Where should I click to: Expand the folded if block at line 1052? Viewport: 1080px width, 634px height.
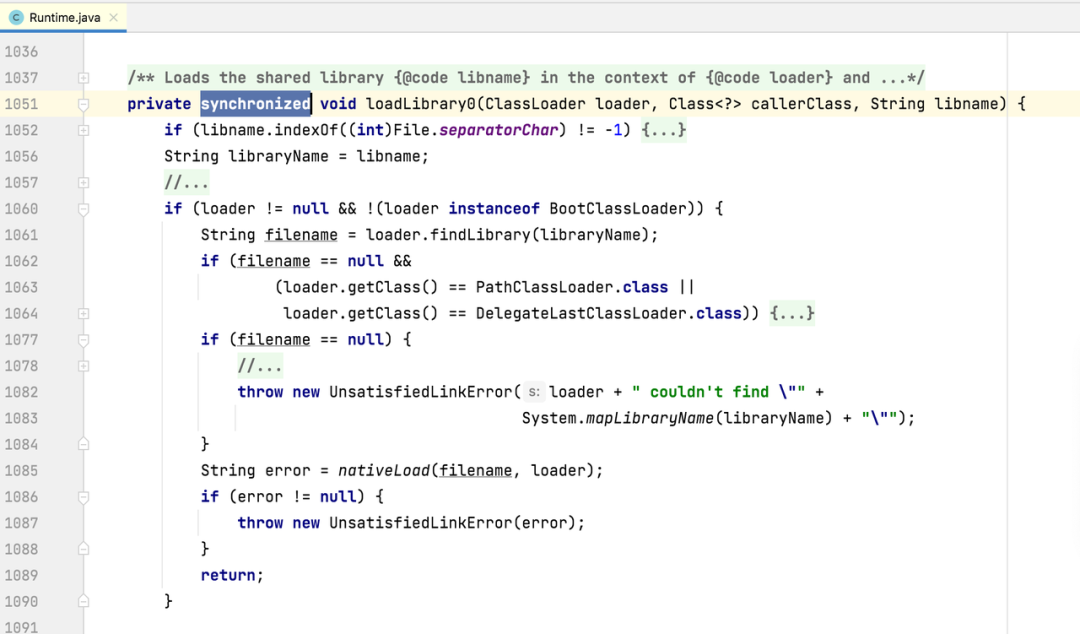[x=83, y=130]
